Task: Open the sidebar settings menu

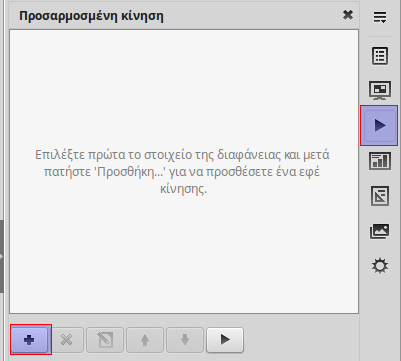Action: (x=380, y=17)
